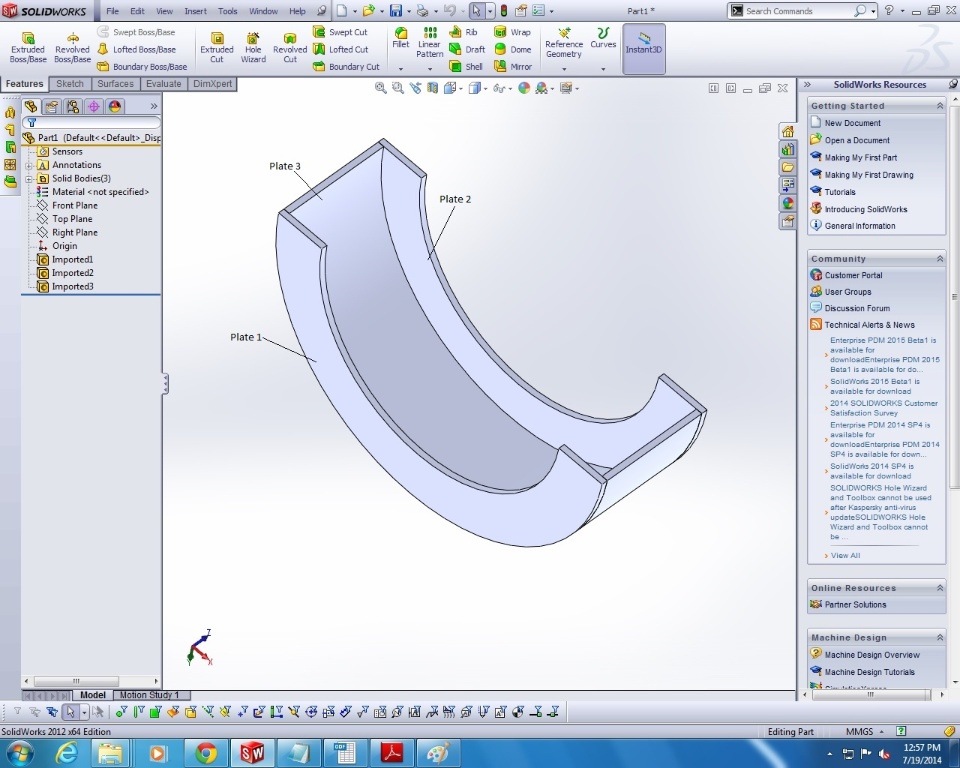
Task: Switch to the Evaluate tab
Action: (163, 84)
